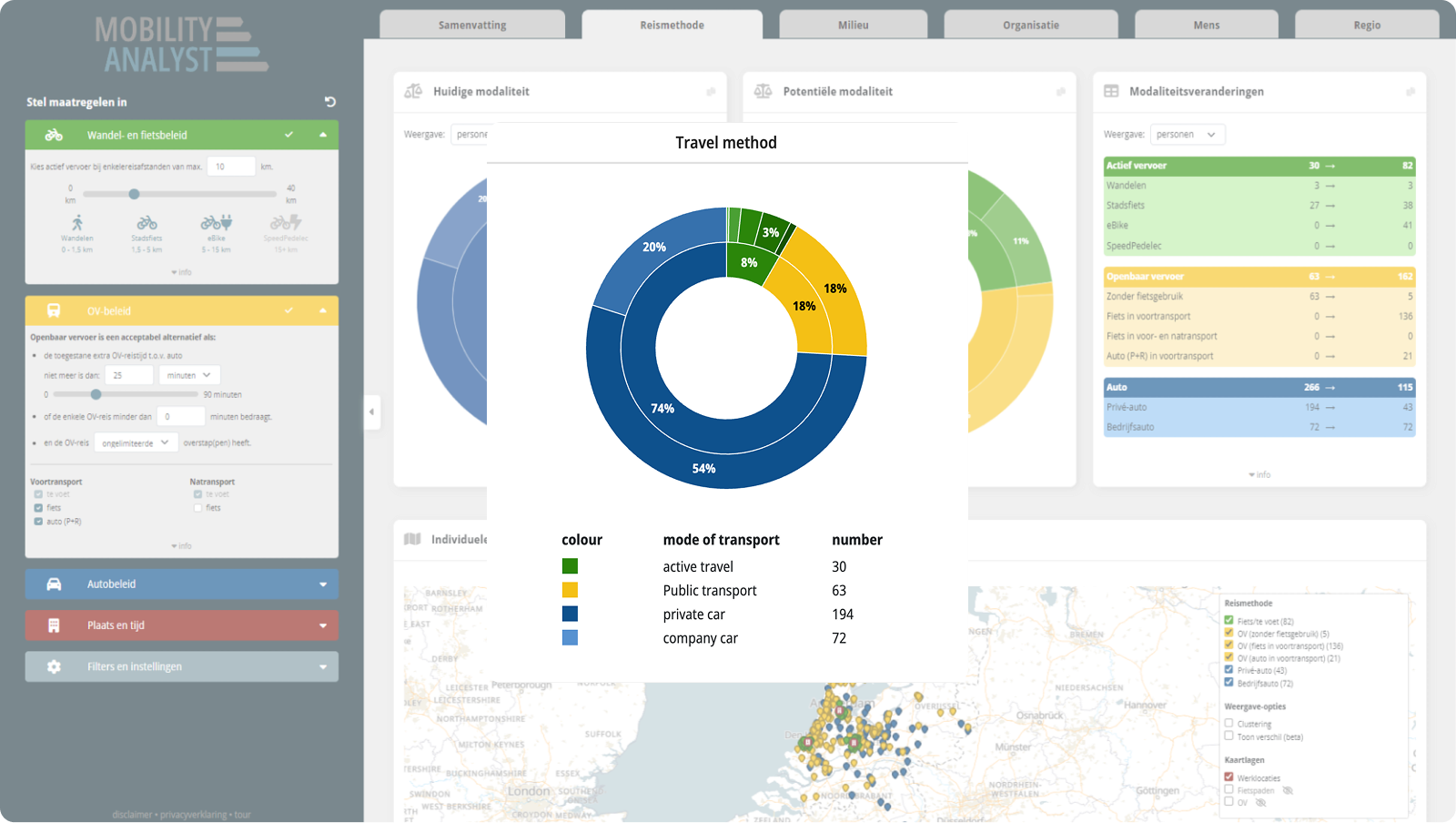Screen dimensions: 1456x823
Task: Enable the Natransport fiets checkbox
Action: (x=197, y=508)
